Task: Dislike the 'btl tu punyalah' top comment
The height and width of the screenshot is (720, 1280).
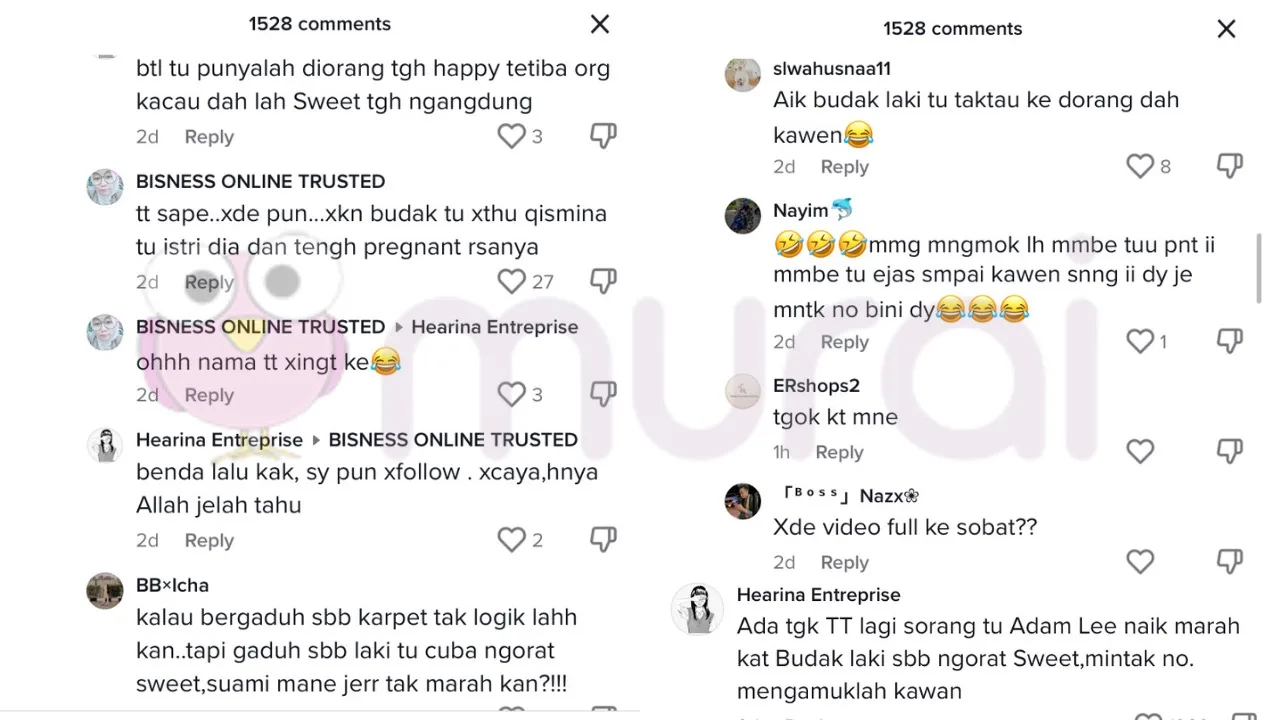Action: pyautogui.click(x=603, y=137)
